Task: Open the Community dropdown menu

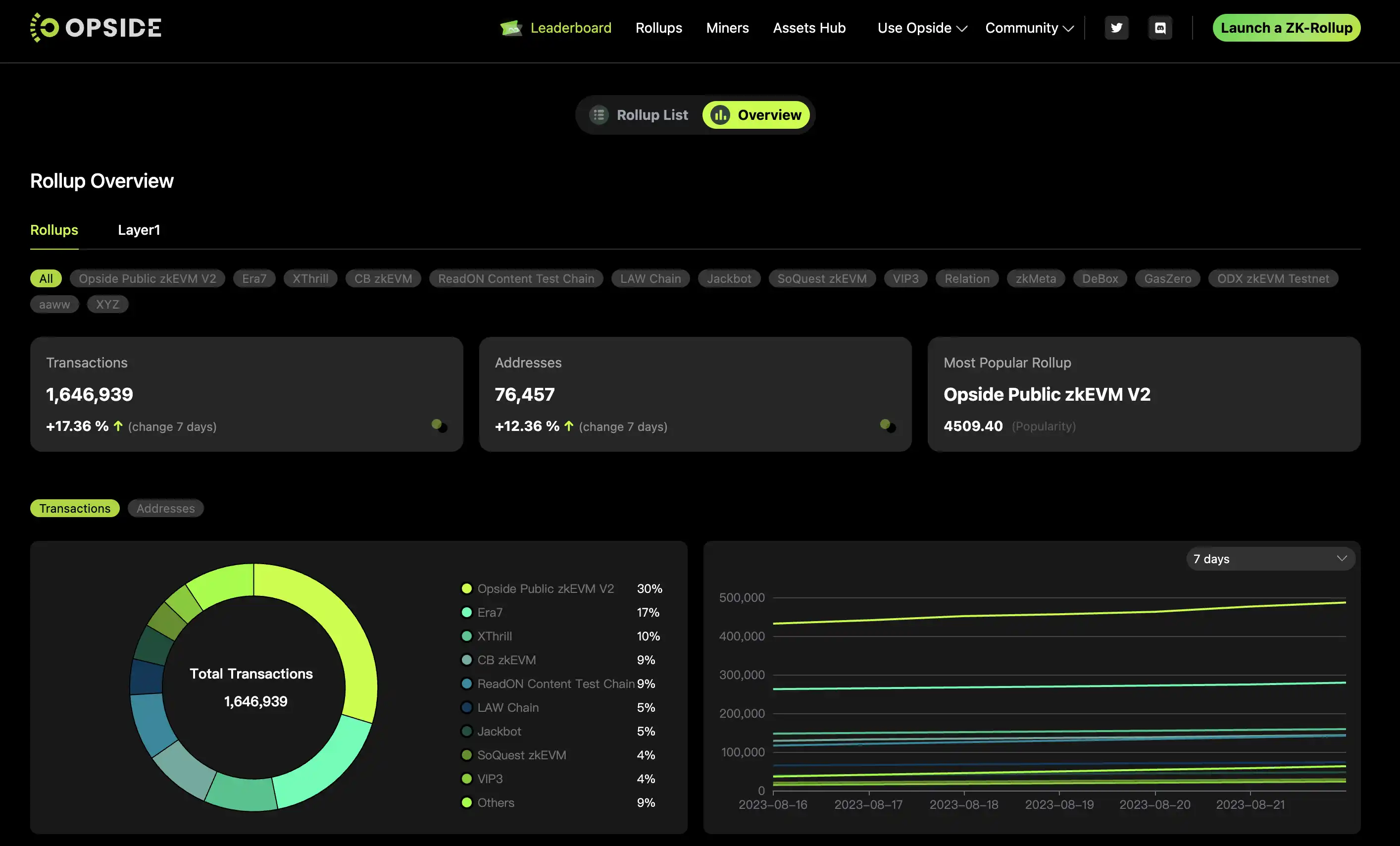Action: [1028, 27]
